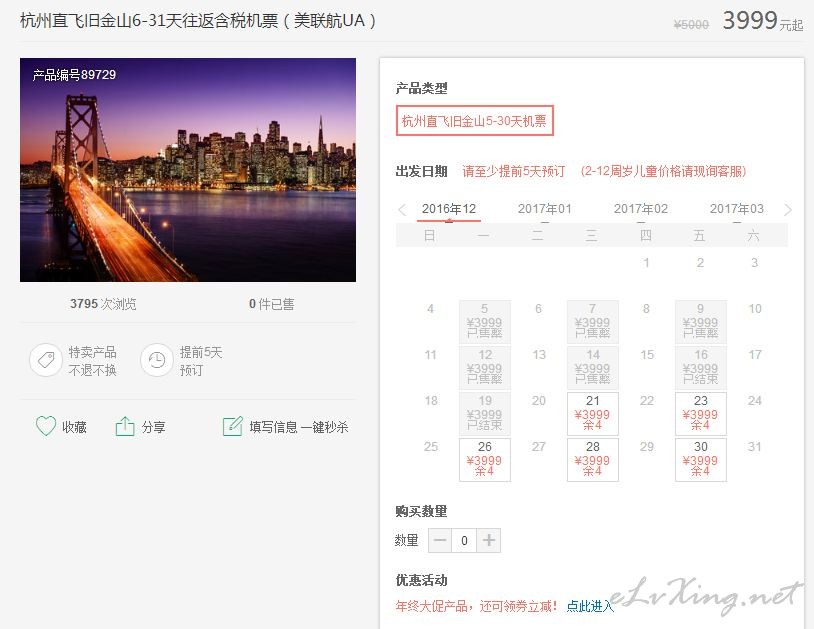Click the fill-info edit pencil icon

coord(233,427)
